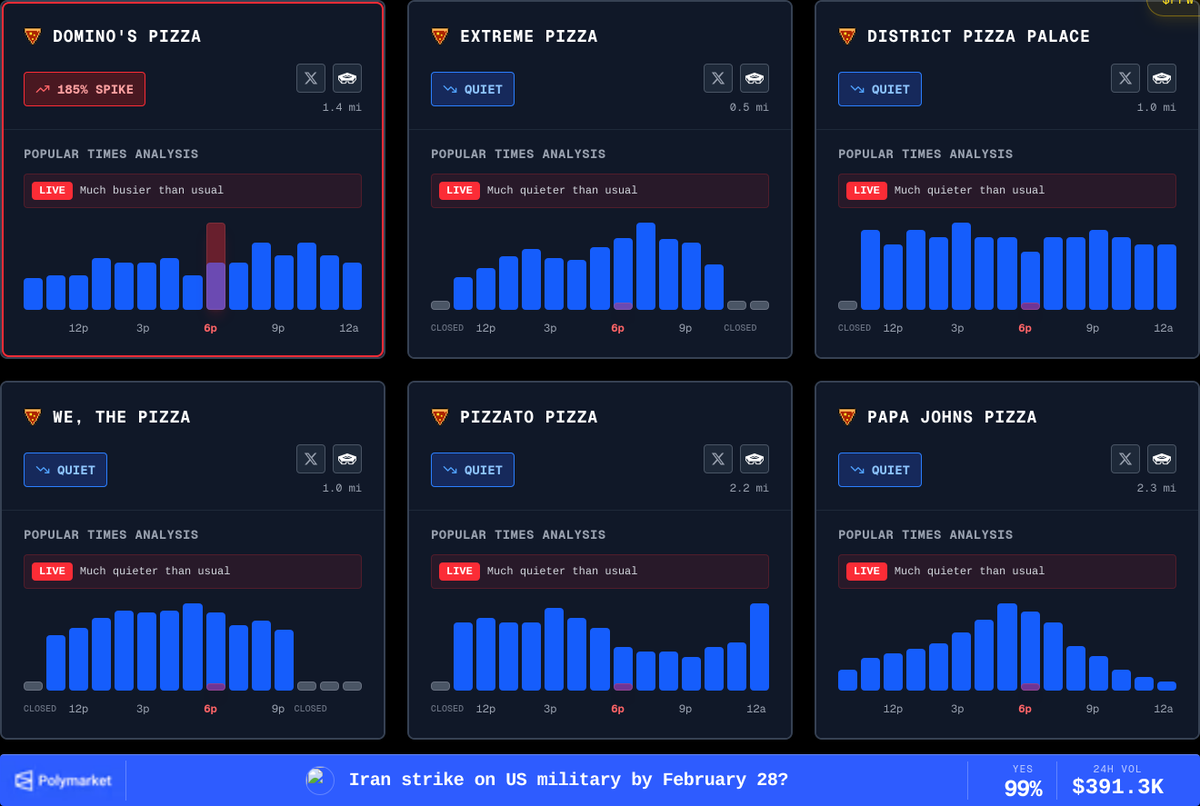Click the tallest bar in Pizzato Pizza chart

pos(760,647)
